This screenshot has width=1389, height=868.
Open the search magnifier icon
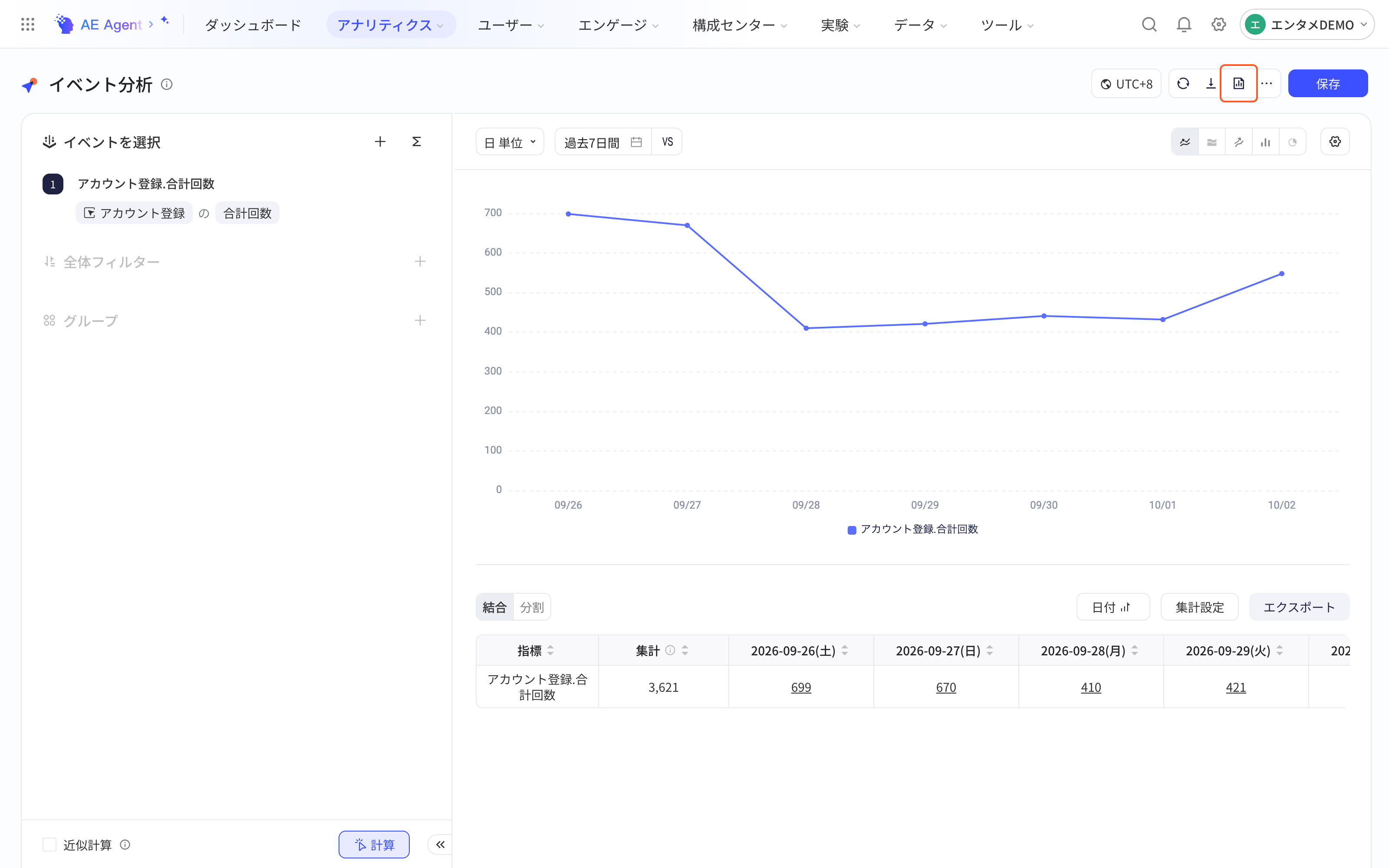[1149, 24]
